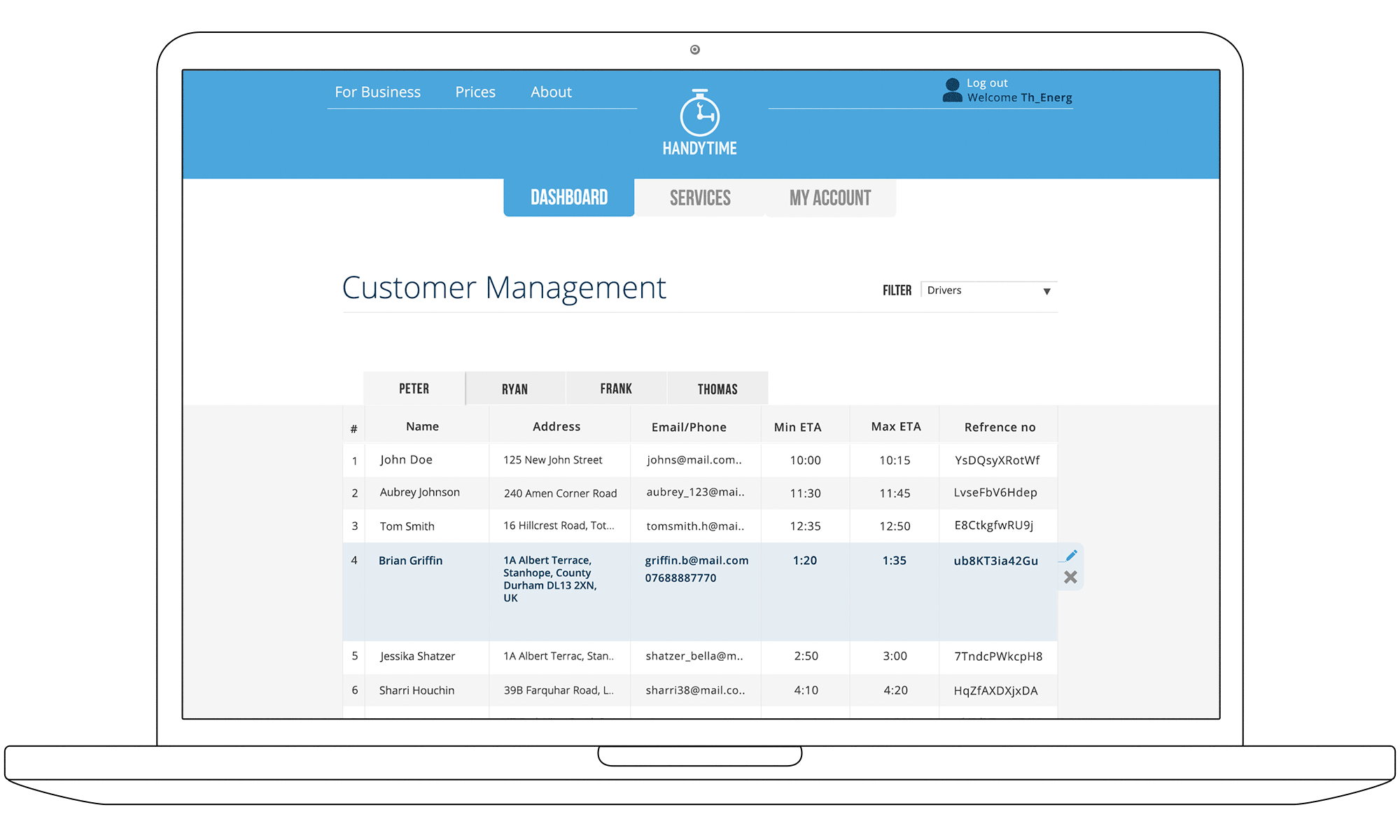Screen dimensions: 1400x840
Task: Select the Aubrey Johnson name cell
Action: [419, 492]
